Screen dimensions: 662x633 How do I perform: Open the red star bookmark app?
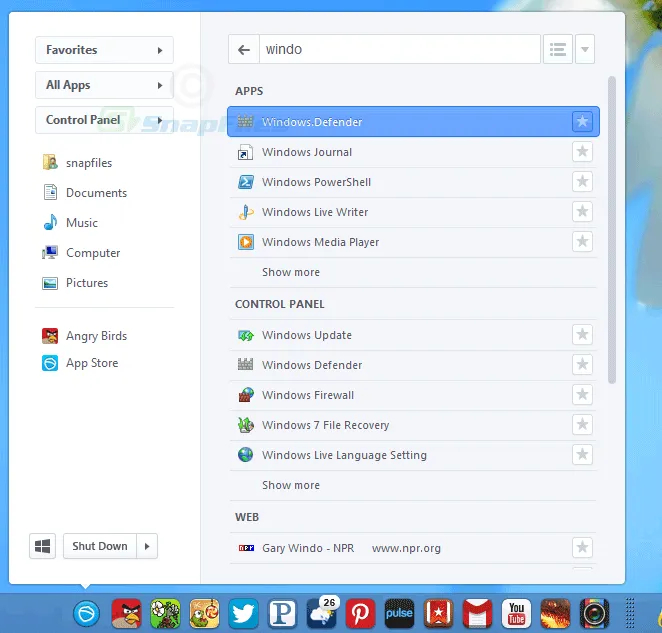[x=438, y=613]
